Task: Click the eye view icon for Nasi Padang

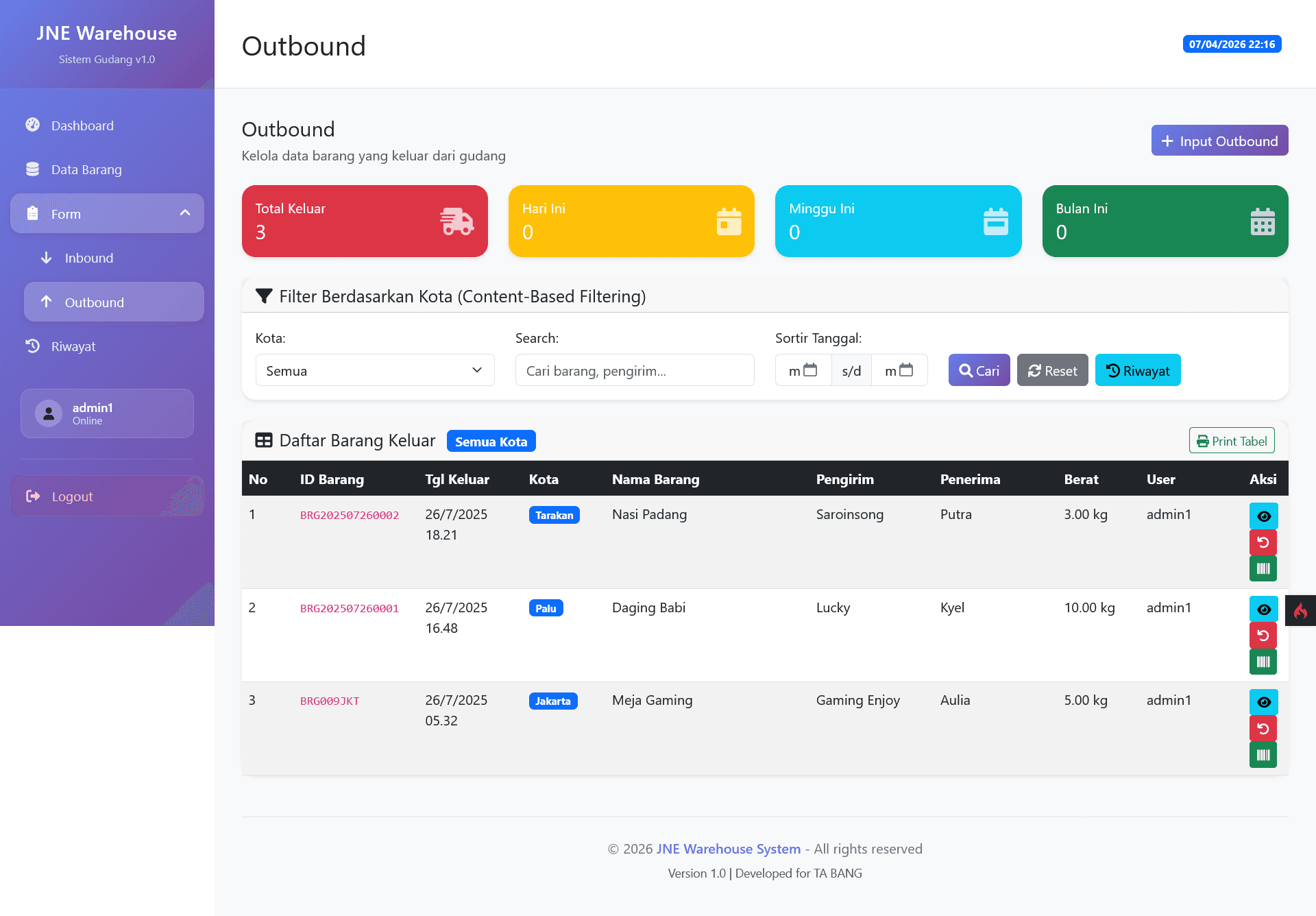Action: click(1263, 516)
